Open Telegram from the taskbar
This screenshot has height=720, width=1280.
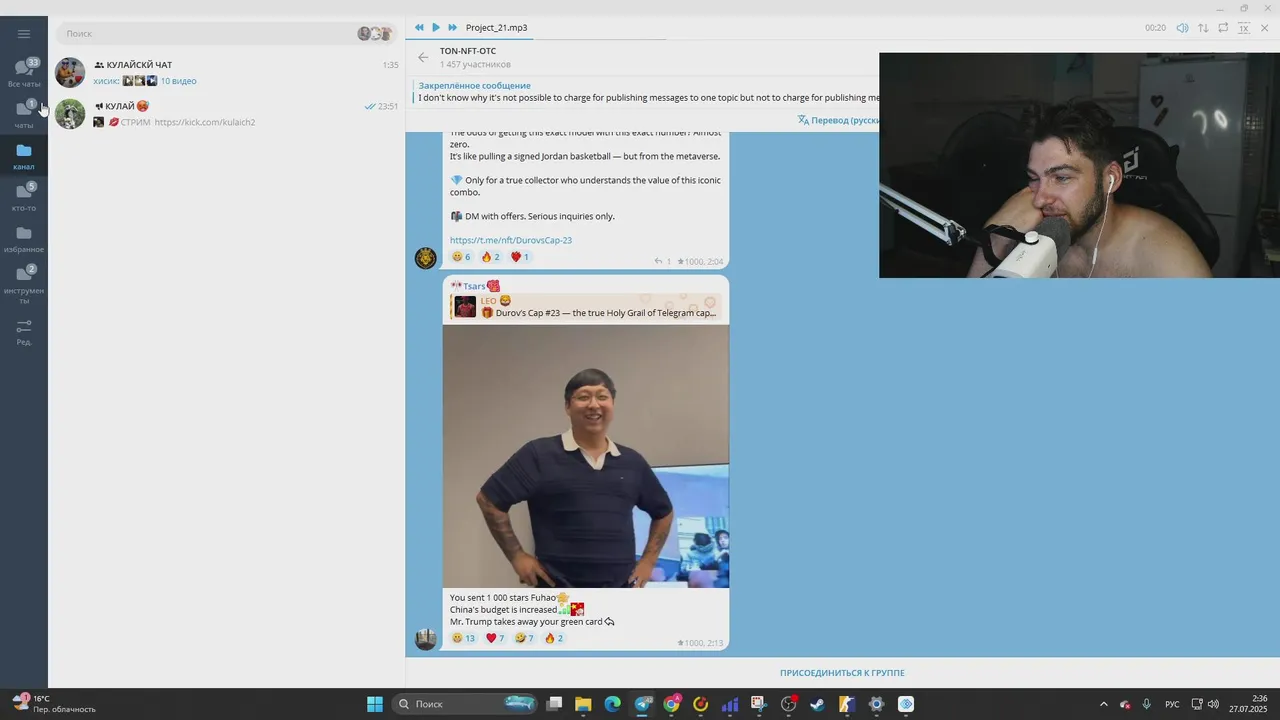pyautogui.click(x=642, y=704)
